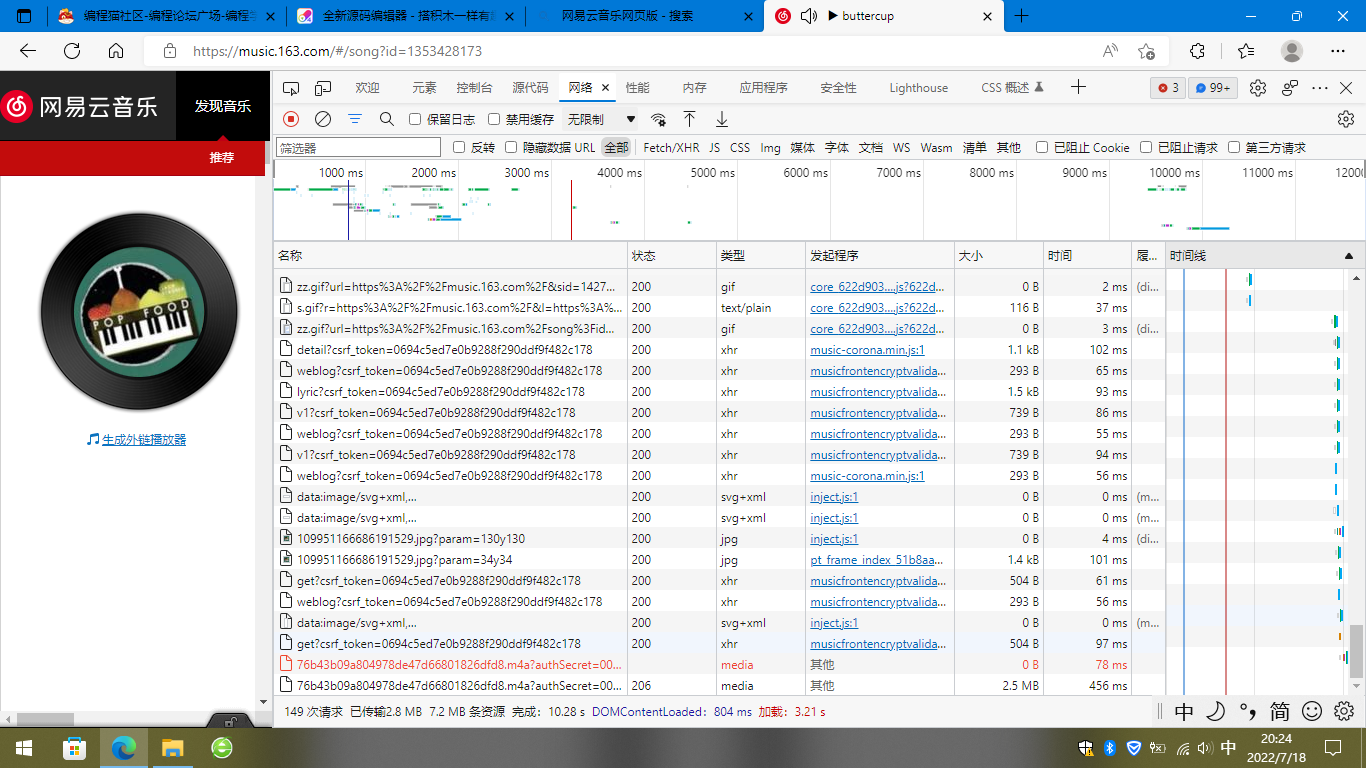The width and height of the screenshot is (1366, 768).
Task: Enable the 保留日志 checkbox
Action: (x=415, y=119)
